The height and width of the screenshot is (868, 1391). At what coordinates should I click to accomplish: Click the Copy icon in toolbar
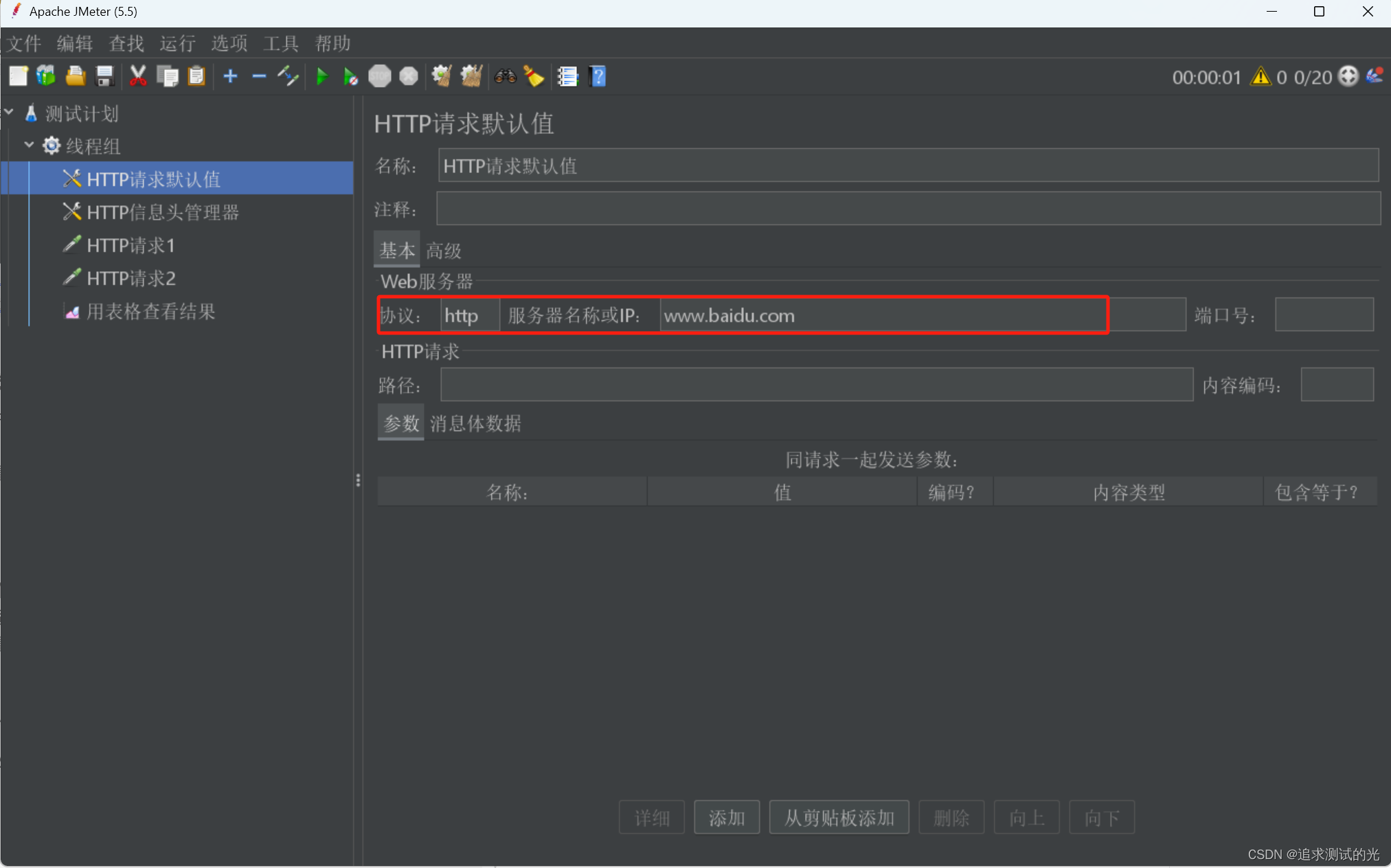click(168, 76)
